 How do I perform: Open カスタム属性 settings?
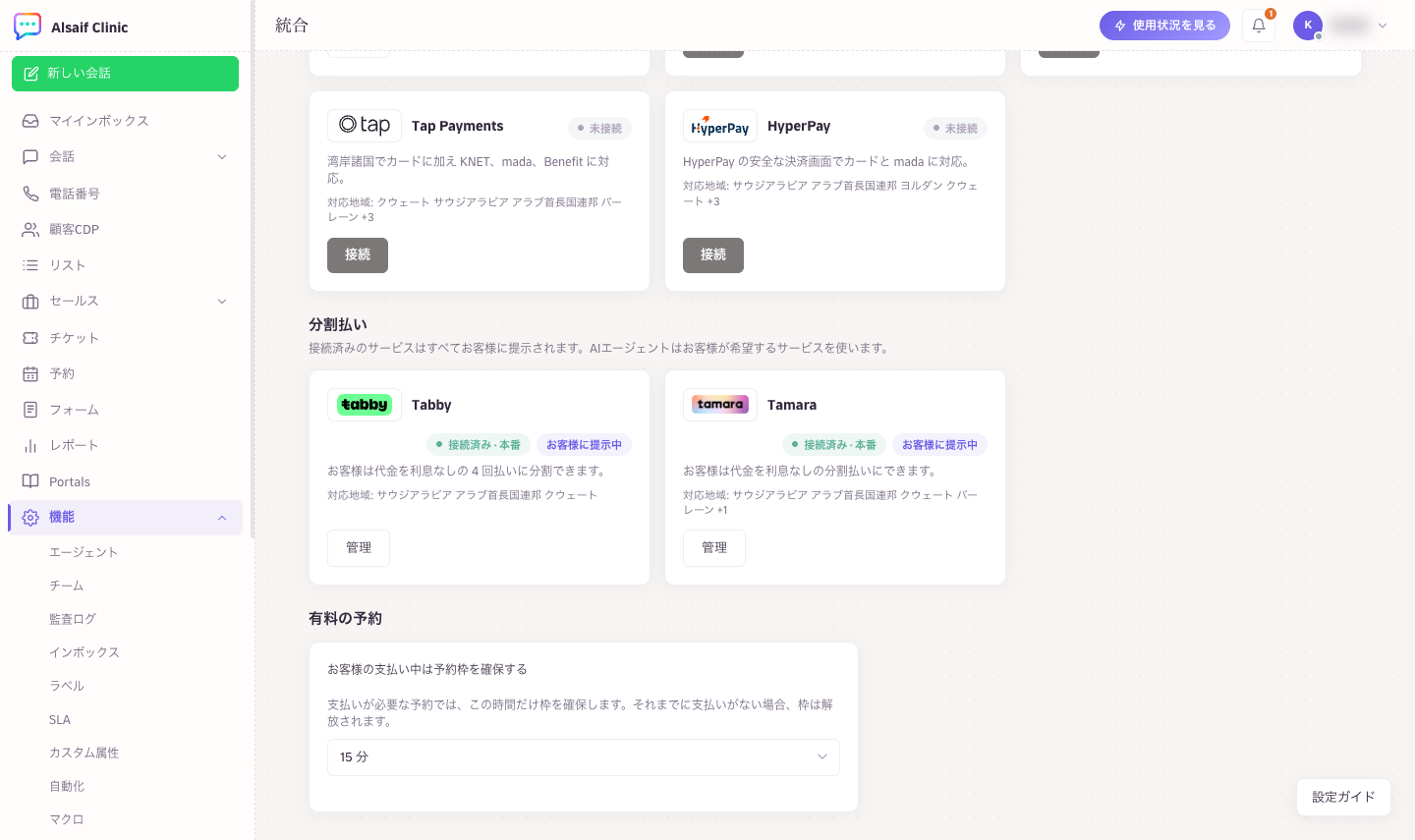tap(85, 753)
